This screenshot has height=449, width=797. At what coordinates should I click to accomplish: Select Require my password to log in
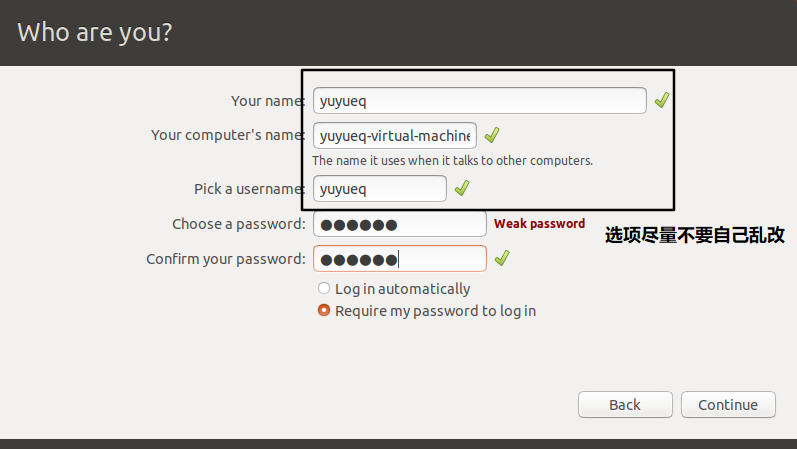click(x=426, y=311)
